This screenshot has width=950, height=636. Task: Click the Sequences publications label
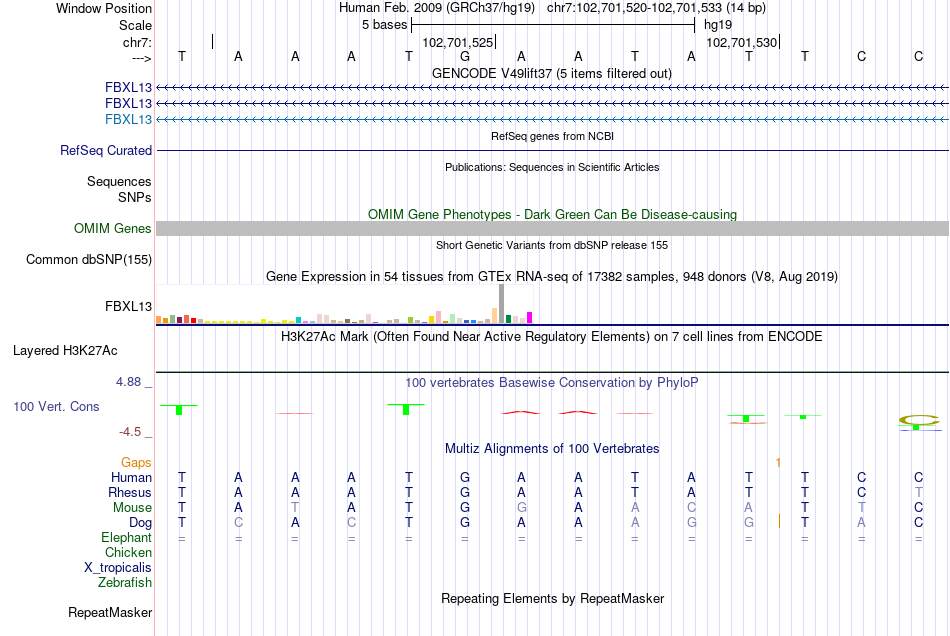click(x=119, y=181)
